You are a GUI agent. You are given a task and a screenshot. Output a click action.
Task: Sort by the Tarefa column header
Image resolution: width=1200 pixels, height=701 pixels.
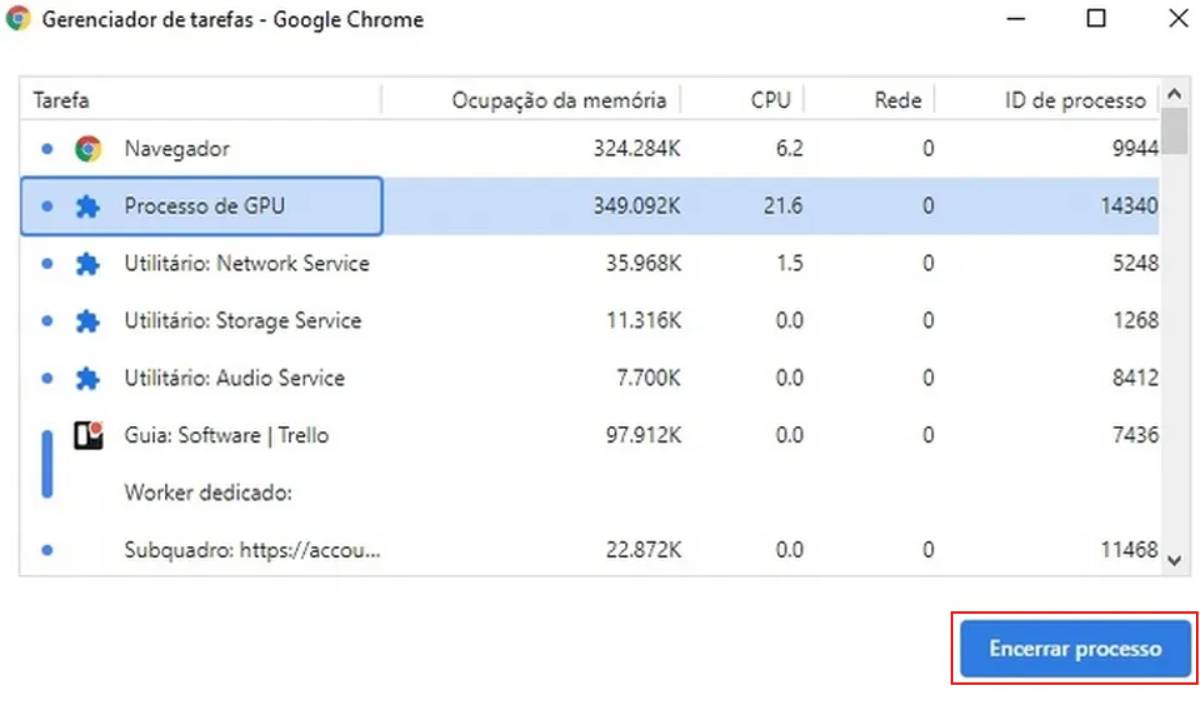pos(62,100)
